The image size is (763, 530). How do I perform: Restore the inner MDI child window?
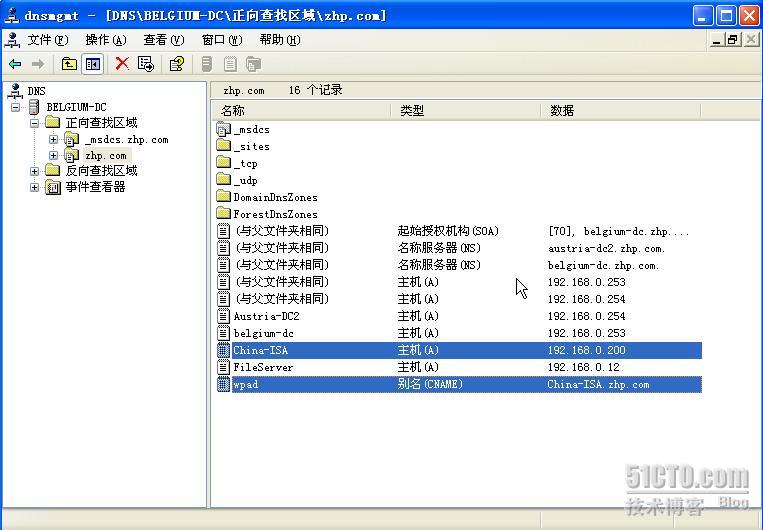pos(732,40)
